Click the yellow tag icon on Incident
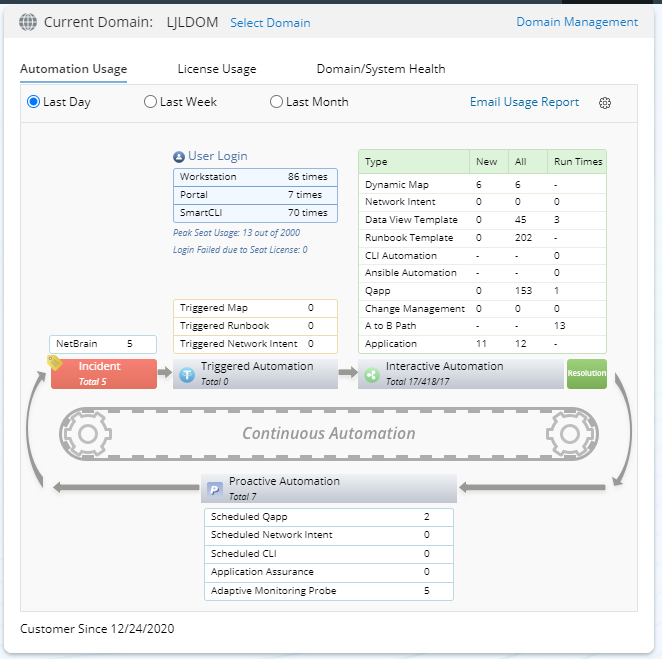Screen dimensions: 662x659 (54, 362)
